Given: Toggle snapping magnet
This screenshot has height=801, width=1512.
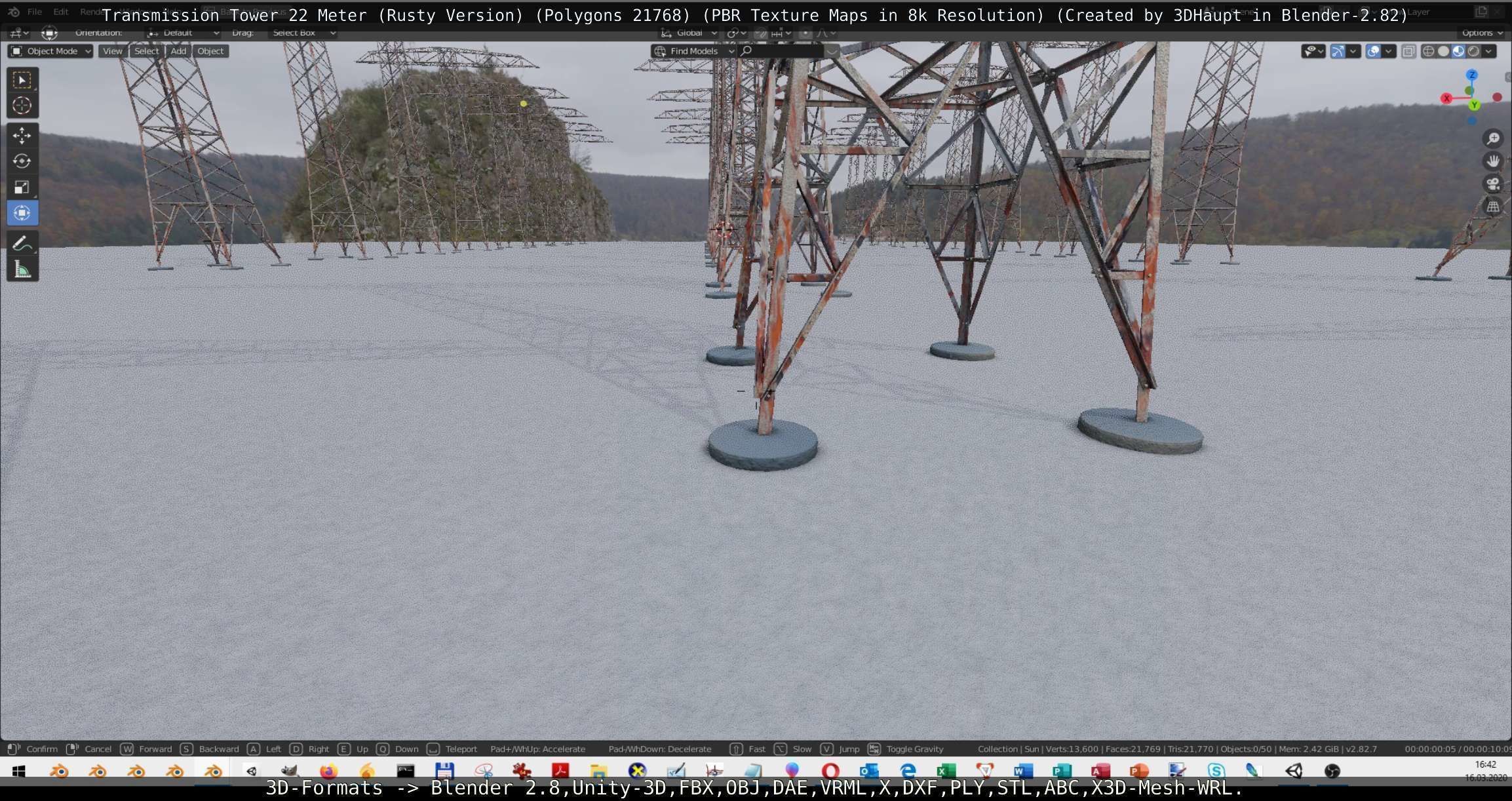Looking at the screenshot, I should (760, 33).
